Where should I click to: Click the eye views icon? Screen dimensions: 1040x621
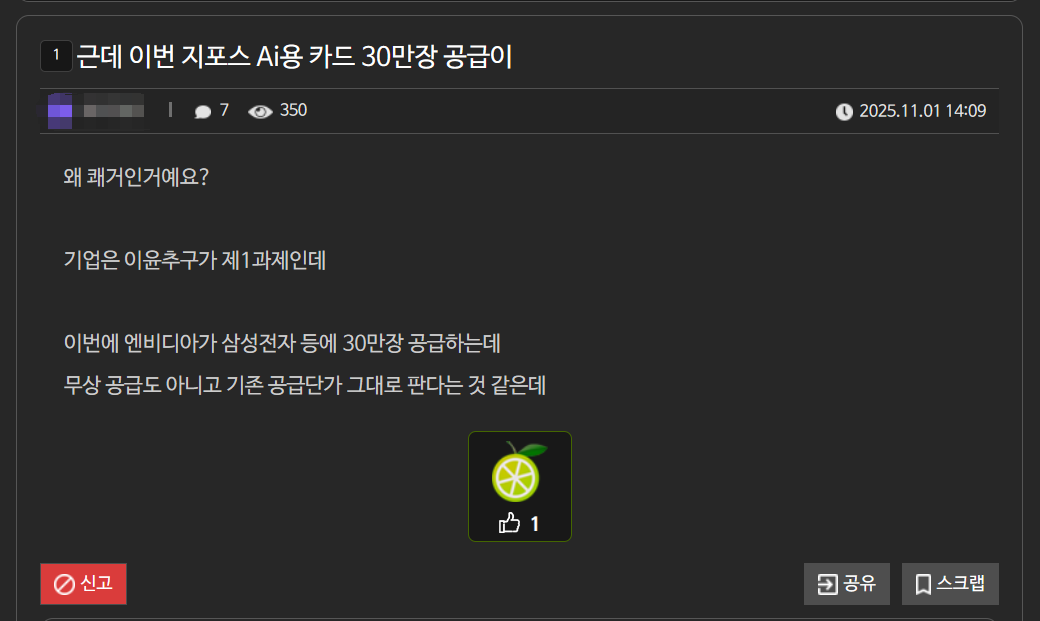coord(260,111)
